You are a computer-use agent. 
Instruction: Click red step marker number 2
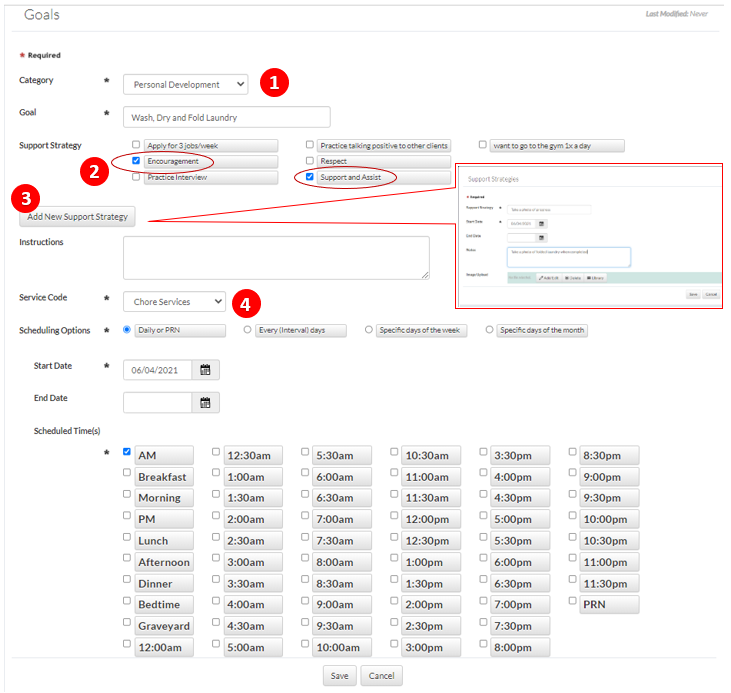click(95, 171)
